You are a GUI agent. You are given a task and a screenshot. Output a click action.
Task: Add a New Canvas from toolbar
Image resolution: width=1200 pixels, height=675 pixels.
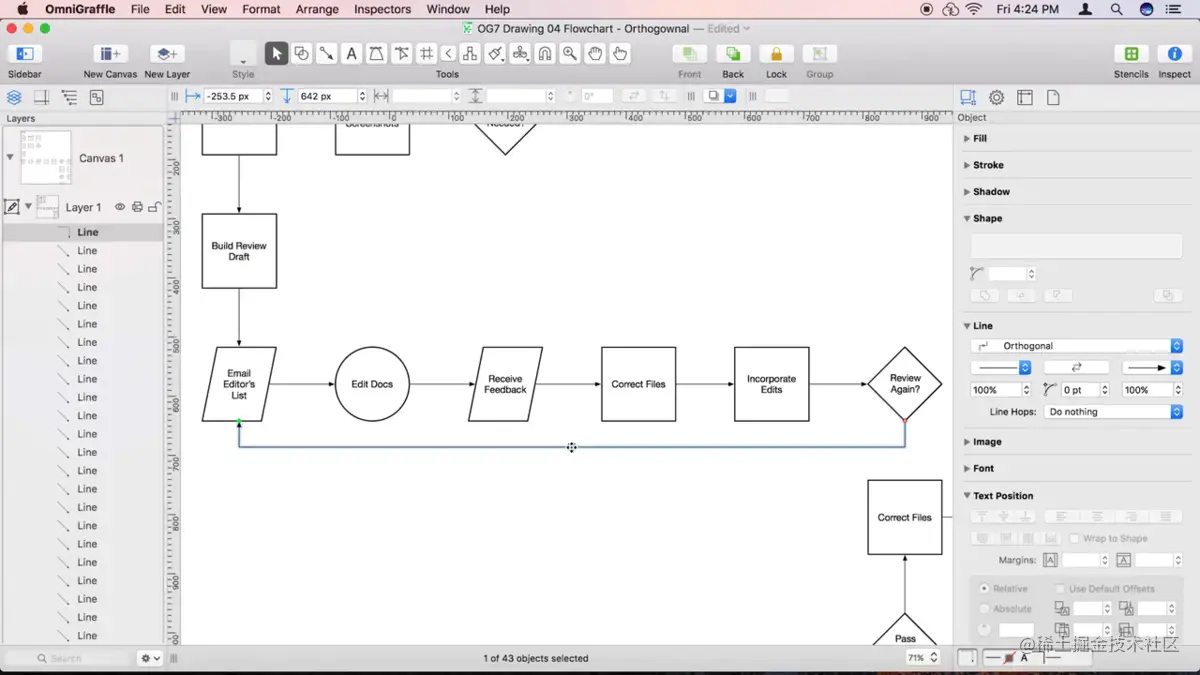110,54
